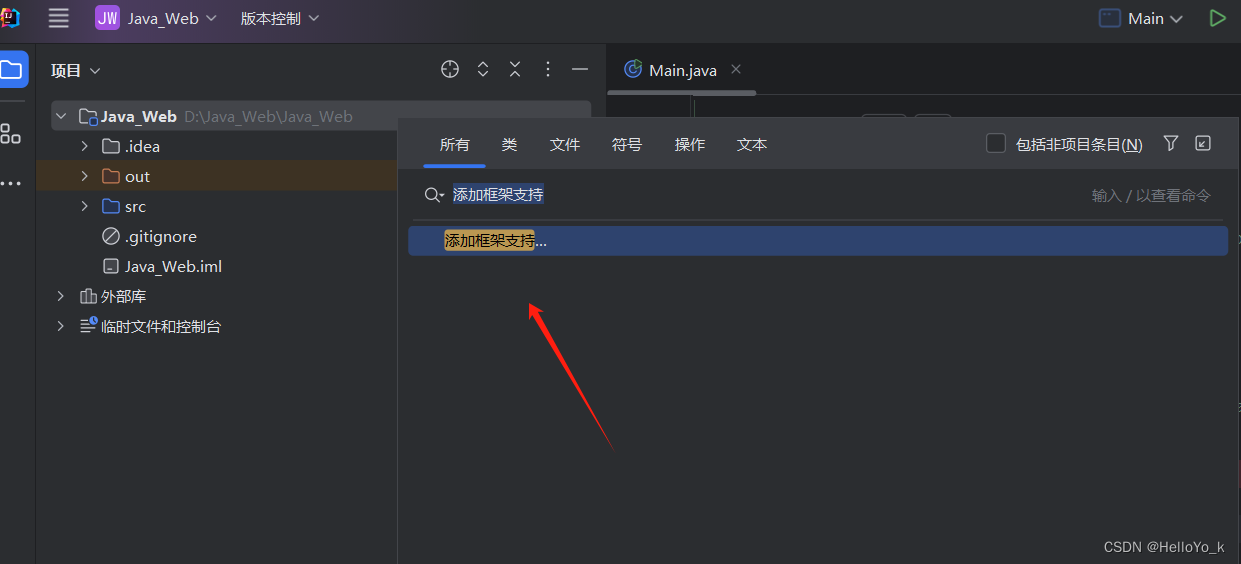Click the Main.java class file icon
The image size is (1241, 564).
click(632, 69)
